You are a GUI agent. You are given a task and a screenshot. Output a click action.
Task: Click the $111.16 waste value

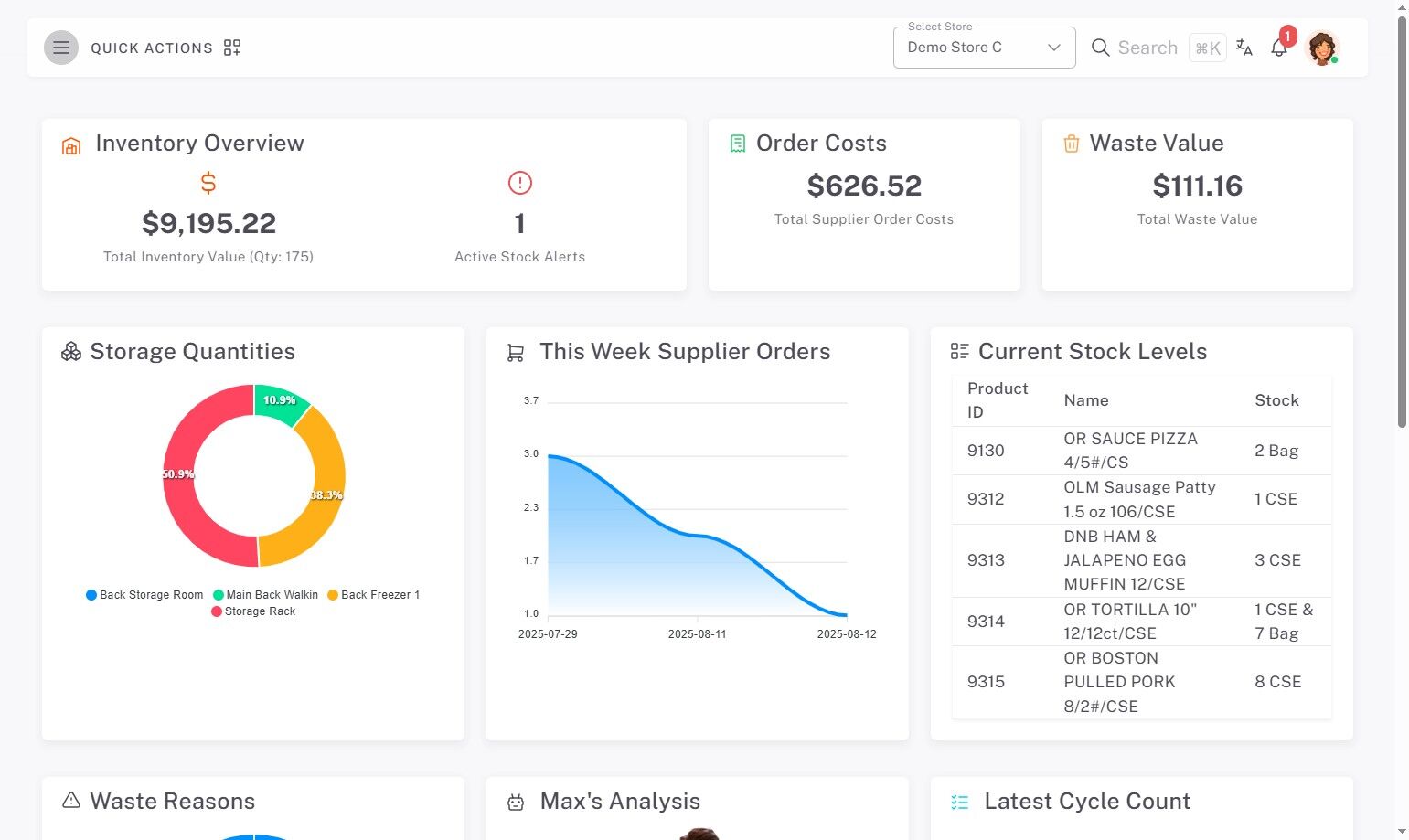coord(1198,186)
